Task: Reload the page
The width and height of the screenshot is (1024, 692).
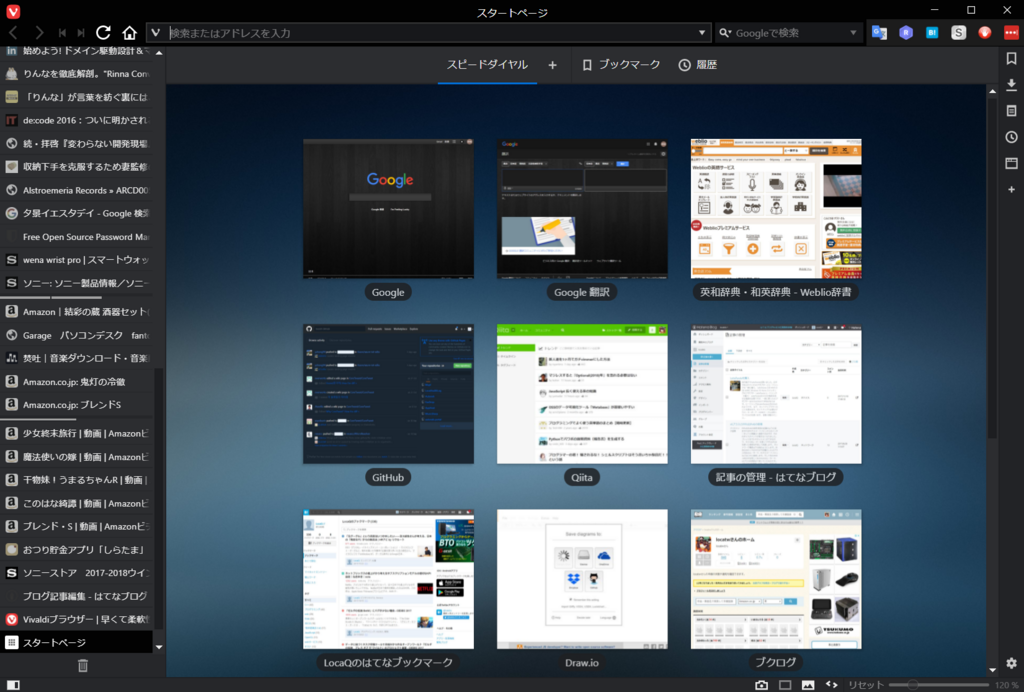Action: coord(103,33)
